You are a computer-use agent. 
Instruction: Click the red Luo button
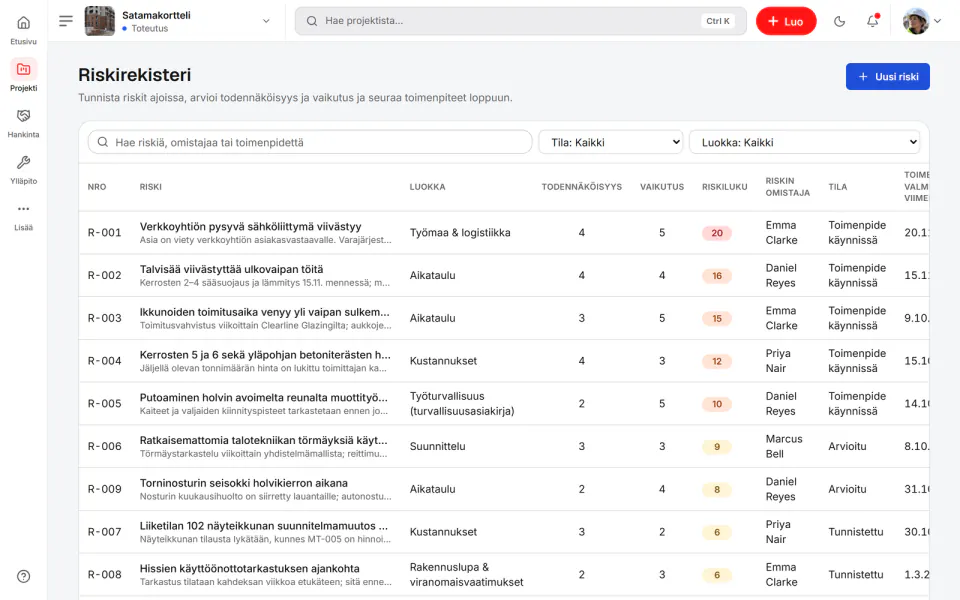click(786, 21)
